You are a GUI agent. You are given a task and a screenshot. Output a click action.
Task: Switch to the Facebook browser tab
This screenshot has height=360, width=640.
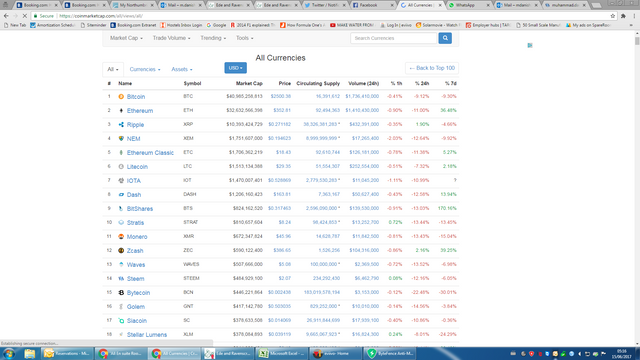point(373,5)
